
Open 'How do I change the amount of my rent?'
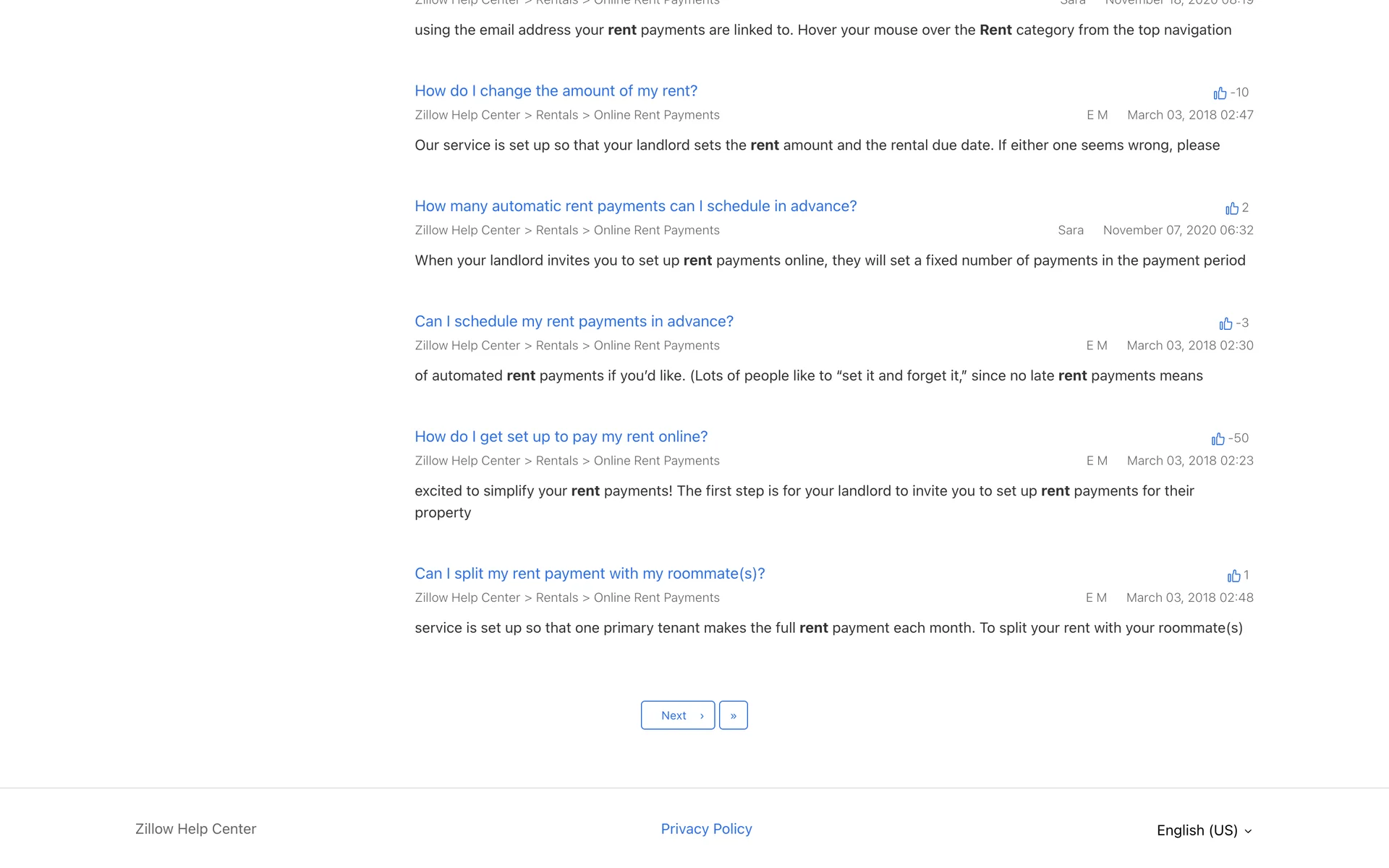(x=556, y=91)
